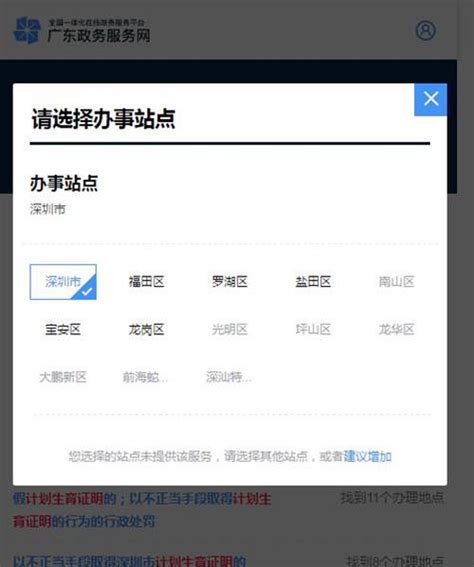Select 罗湖区 station

click(x=230, y=282)
